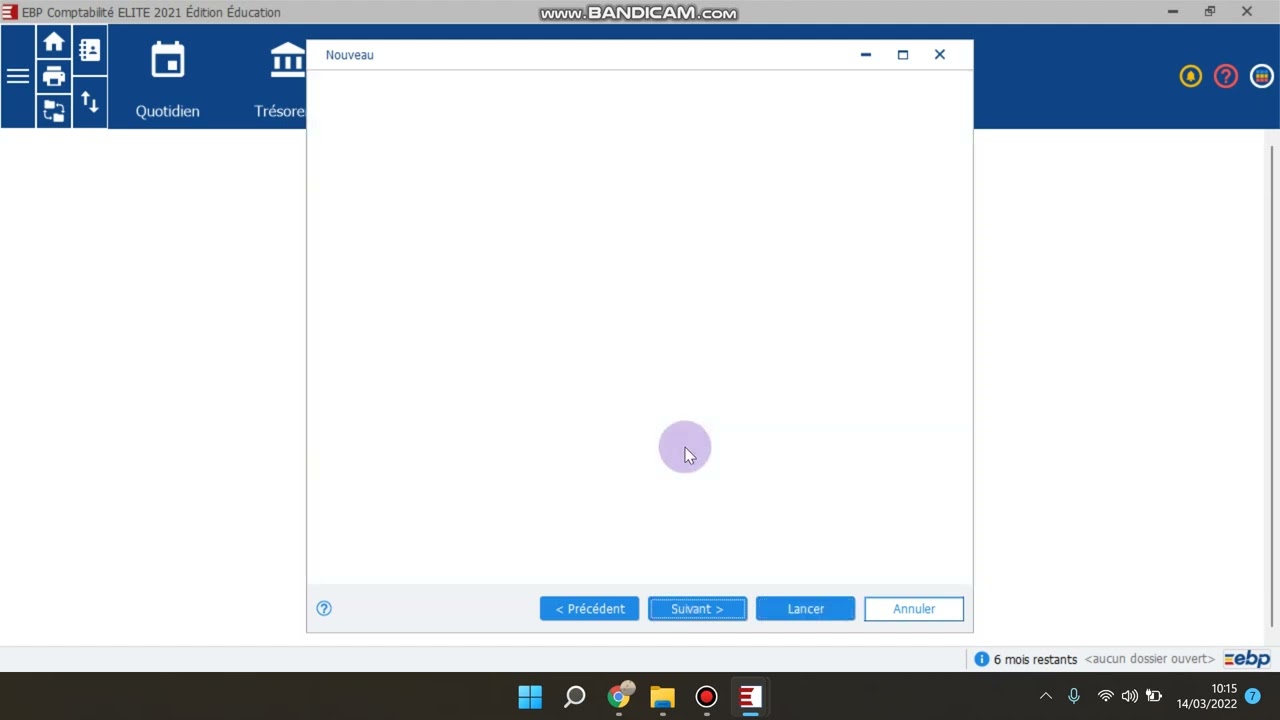Click the main window vertical scrollbar

point(1272,385)
